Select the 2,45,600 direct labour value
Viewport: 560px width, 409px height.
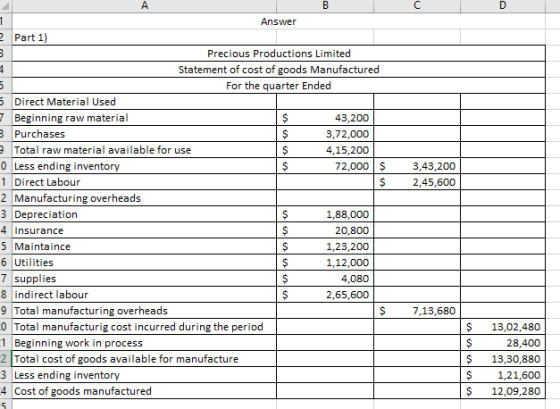point(417,182)
